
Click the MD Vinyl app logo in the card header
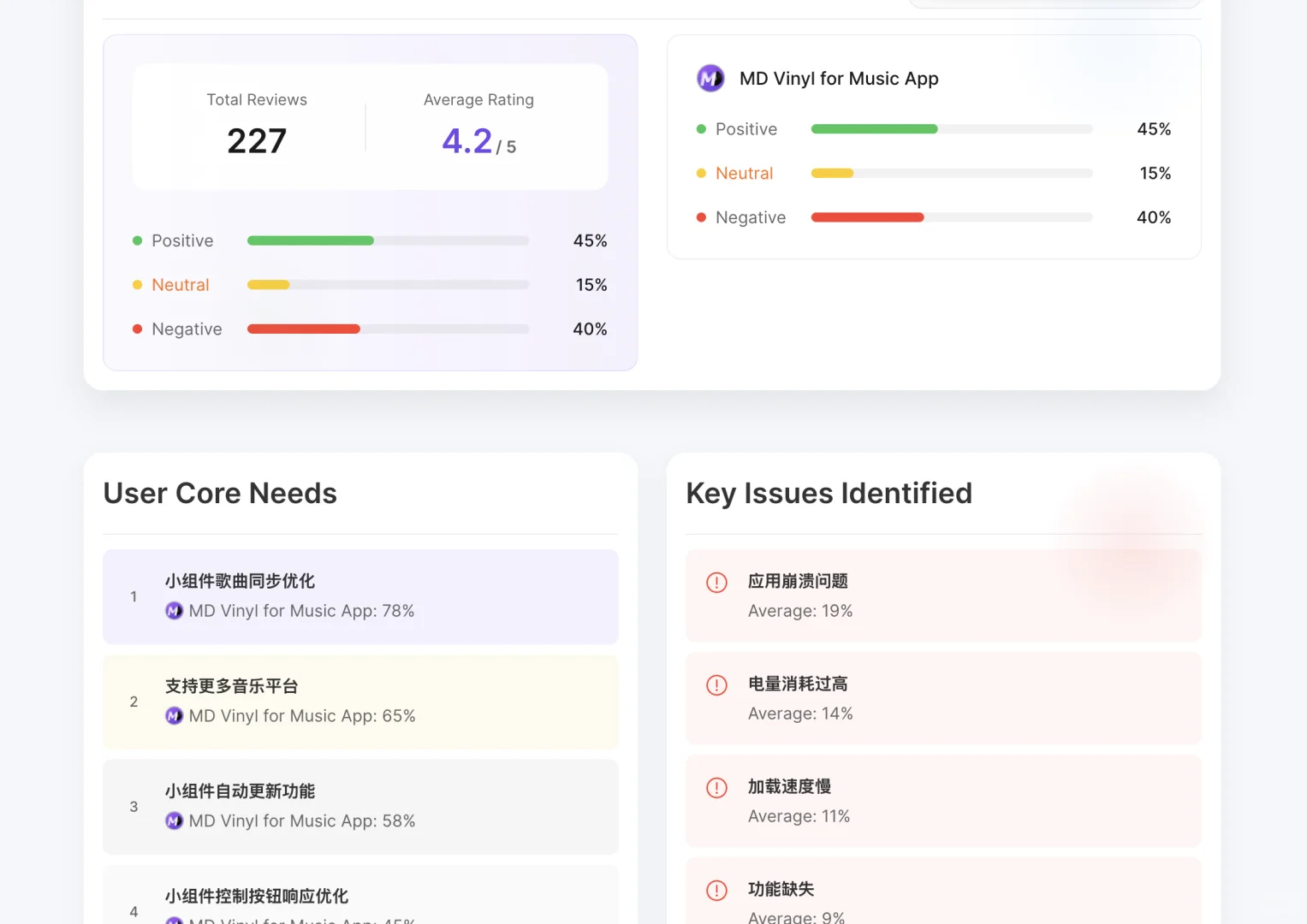(710, 79)
